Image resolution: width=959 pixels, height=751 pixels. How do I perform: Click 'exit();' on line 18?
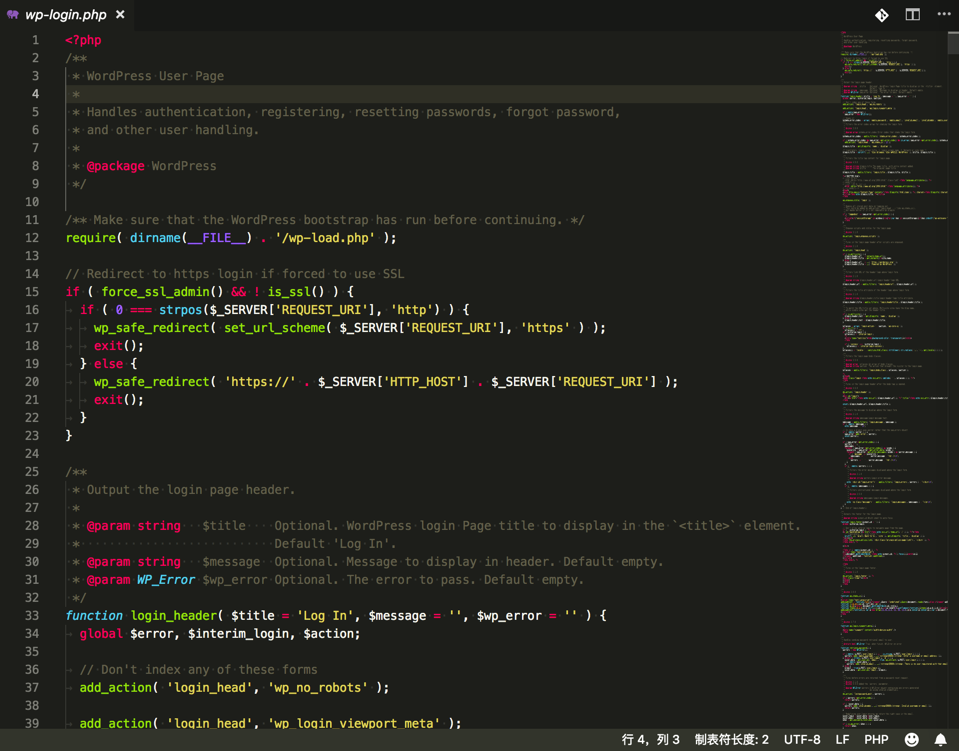tap(119, 346)
